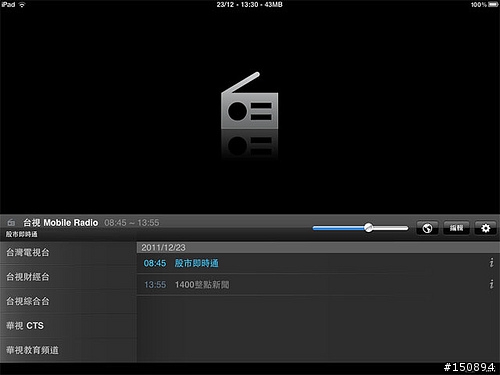Select the 台視綜合台 channel
This screenshot has width=500, height=375.
68,301
